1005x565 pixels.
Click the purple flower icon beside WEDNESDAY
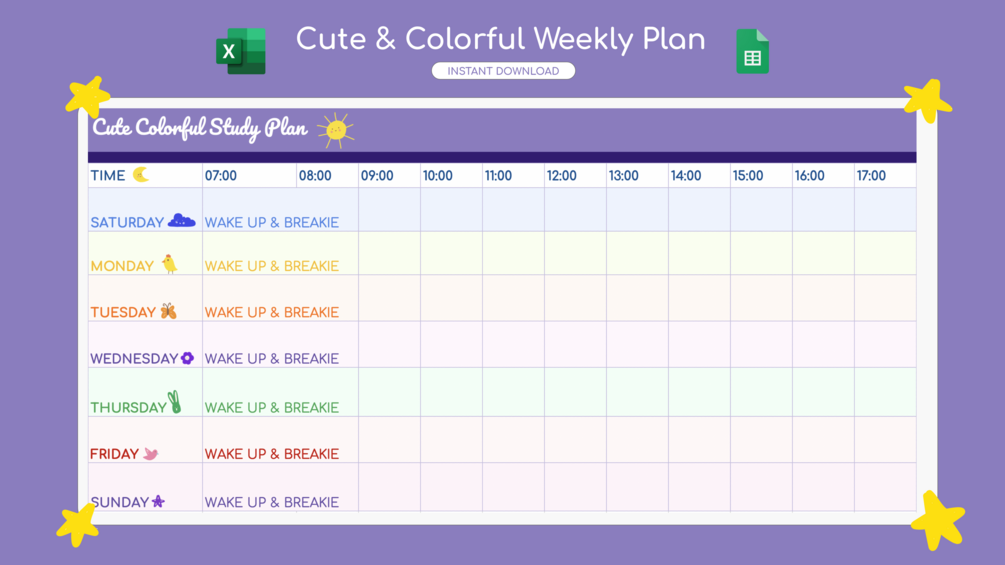pyautogui.click(x=187, y=358)
